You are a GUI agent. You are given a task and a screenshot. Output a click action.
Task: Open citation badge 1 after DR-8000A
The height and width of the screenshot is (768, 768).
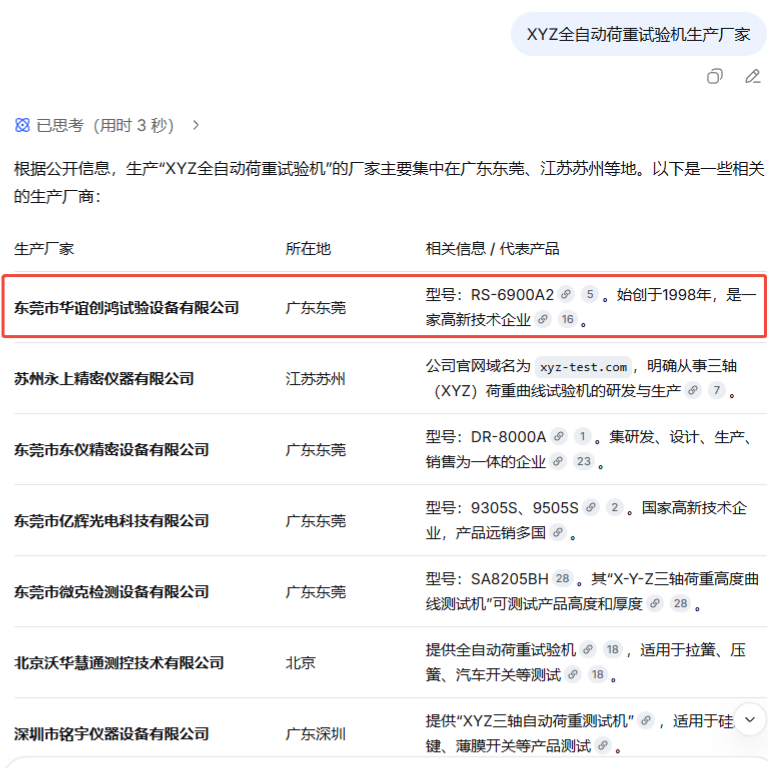(582, 436)
